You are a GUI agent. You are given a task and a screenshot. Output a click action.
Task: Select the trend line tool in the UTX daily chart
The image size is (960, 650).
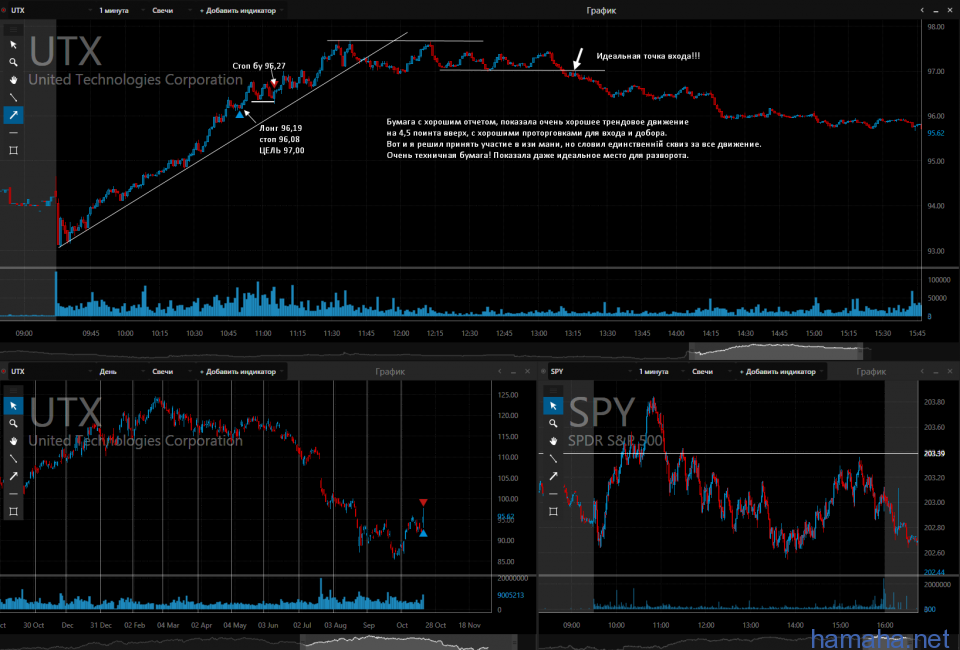[13, 458]
